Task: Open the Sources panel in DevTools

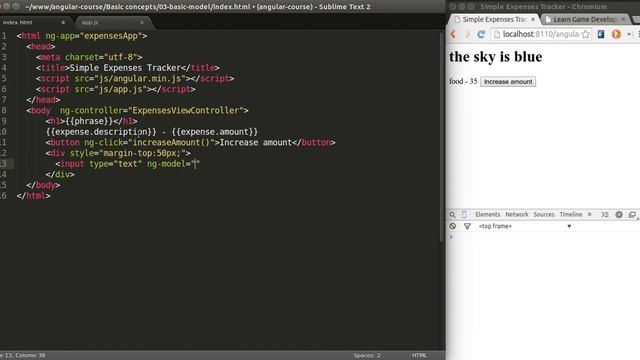Action: click(x=544, y=215)
